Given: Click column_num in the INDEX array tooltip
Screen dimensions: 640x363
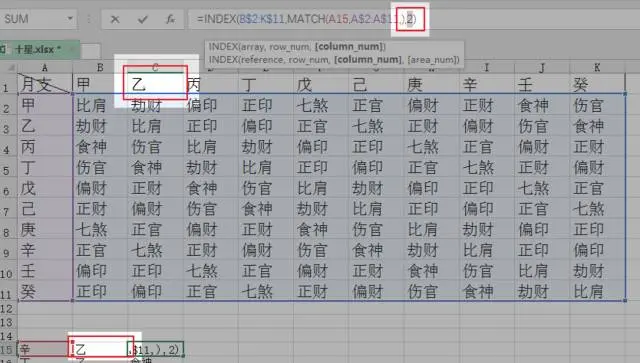Looking at the screenshot, I should [x=349, y=47].
